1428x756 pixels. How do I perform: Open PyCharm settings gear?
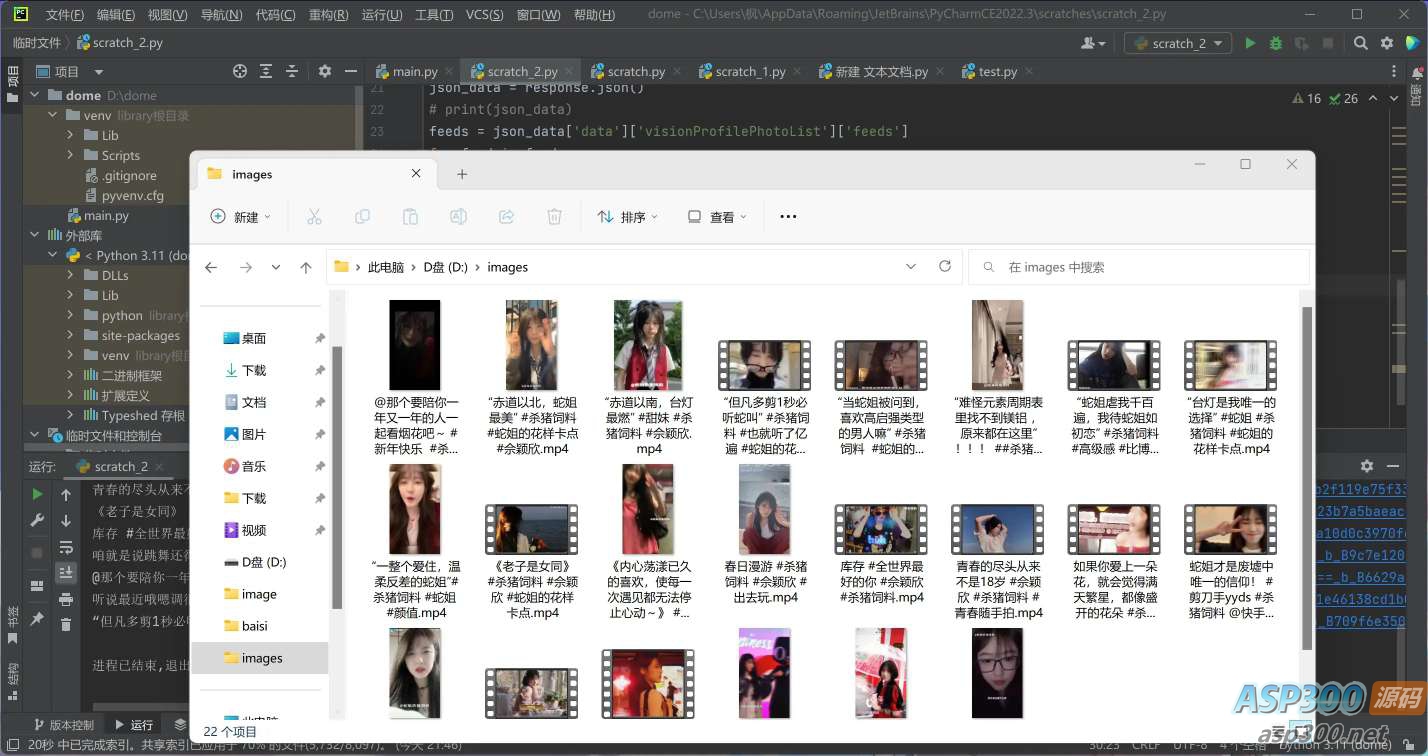(1386, 42)
